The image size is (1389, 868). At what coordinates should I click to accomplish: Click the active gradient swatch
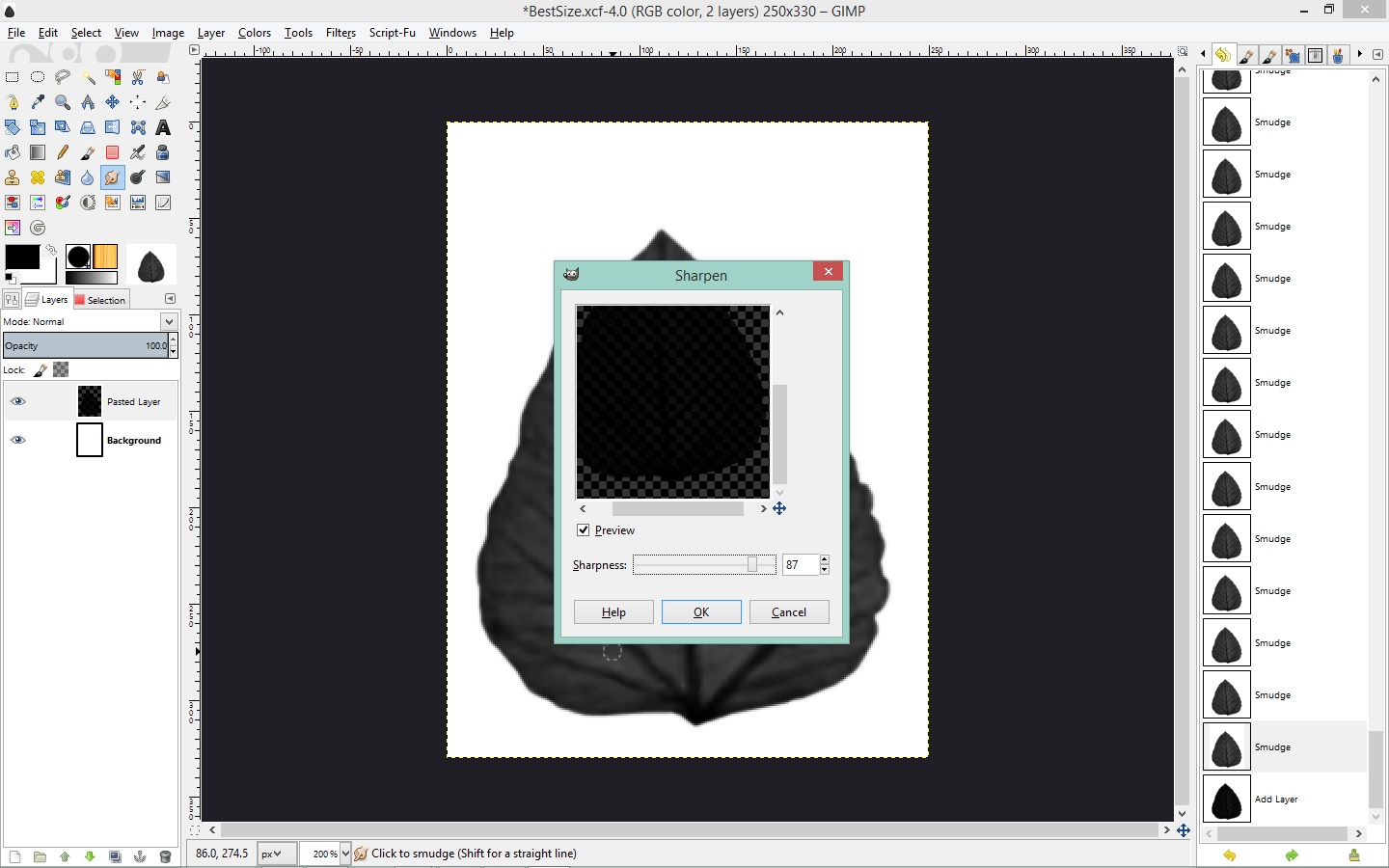(x=91, y=278)
